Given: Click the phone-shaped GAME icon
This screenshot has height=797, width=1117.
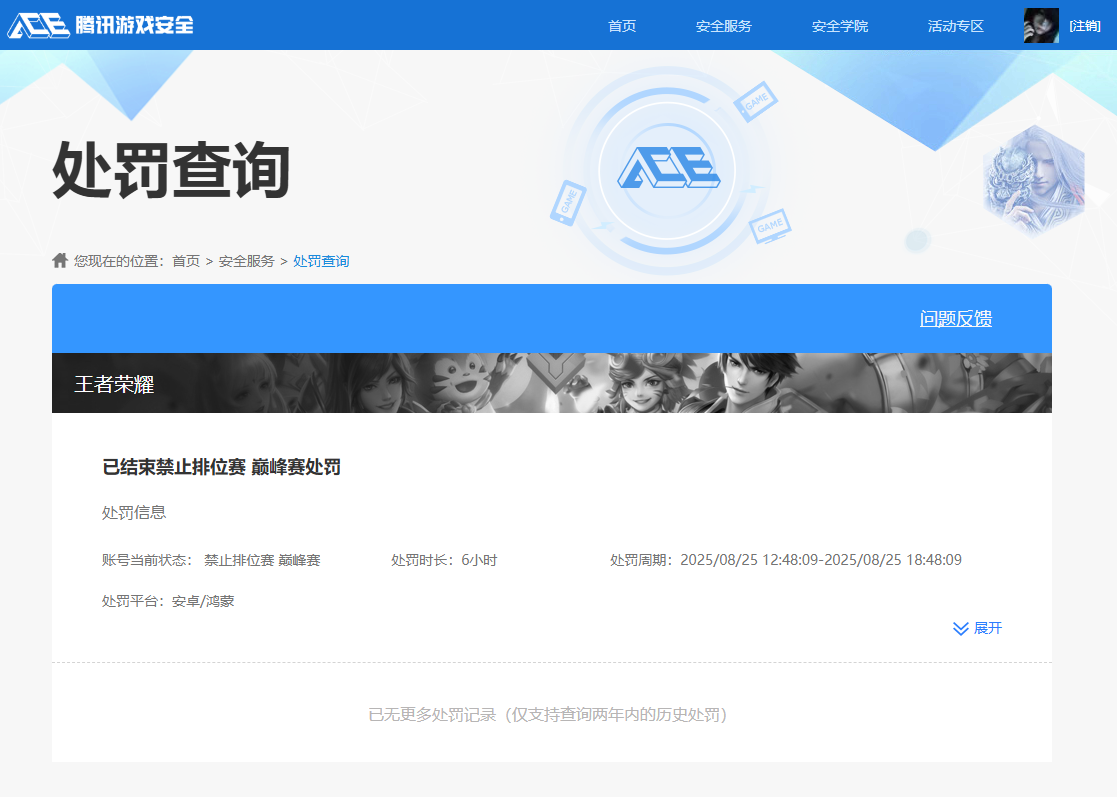Looking at the screenshot, I should click(x=567, y=202).
